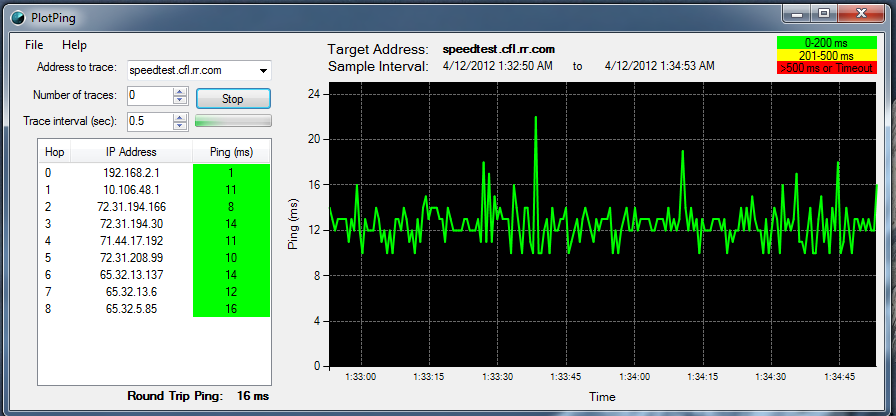Image resolution: width=896 pixels, height=416 pixels.
Task: Click the 22 ms peak spike in graph
Action: coord(536,118)
